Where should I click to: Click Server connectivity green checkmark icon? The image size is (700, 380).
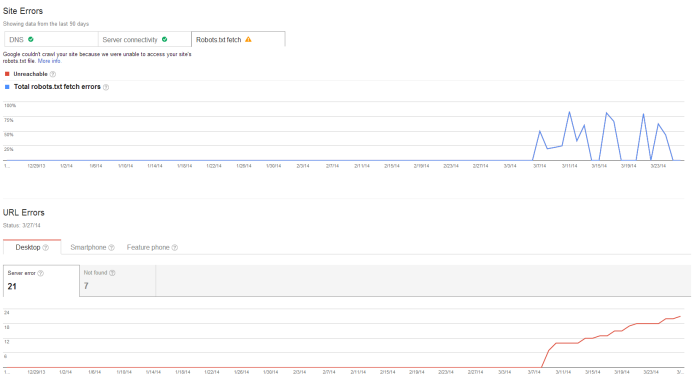pos(164,39)
